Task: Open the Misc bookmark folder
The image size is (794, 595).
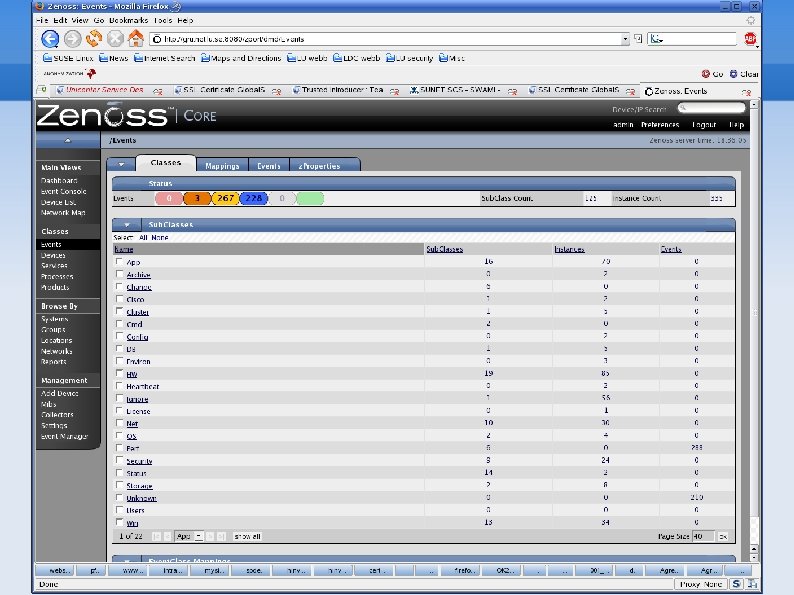Action: pos(452,58)
